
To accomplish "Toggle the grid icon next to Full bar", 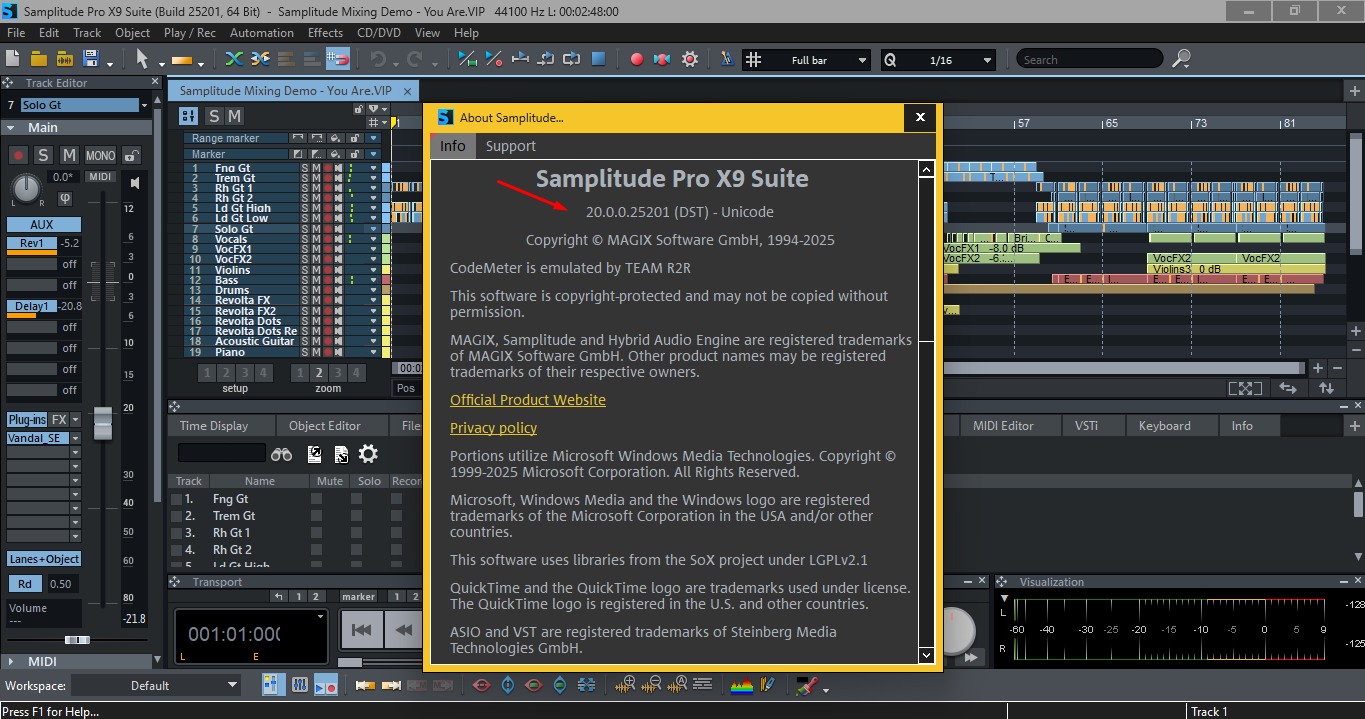I will point(754,60).
